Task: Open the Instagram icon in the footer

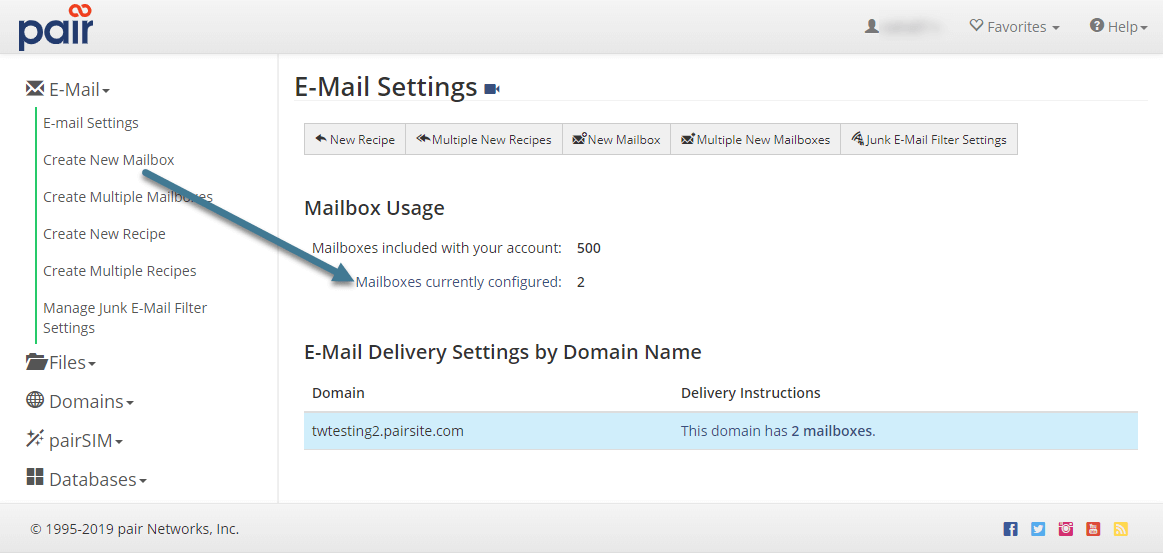Action: [1066, 529]
